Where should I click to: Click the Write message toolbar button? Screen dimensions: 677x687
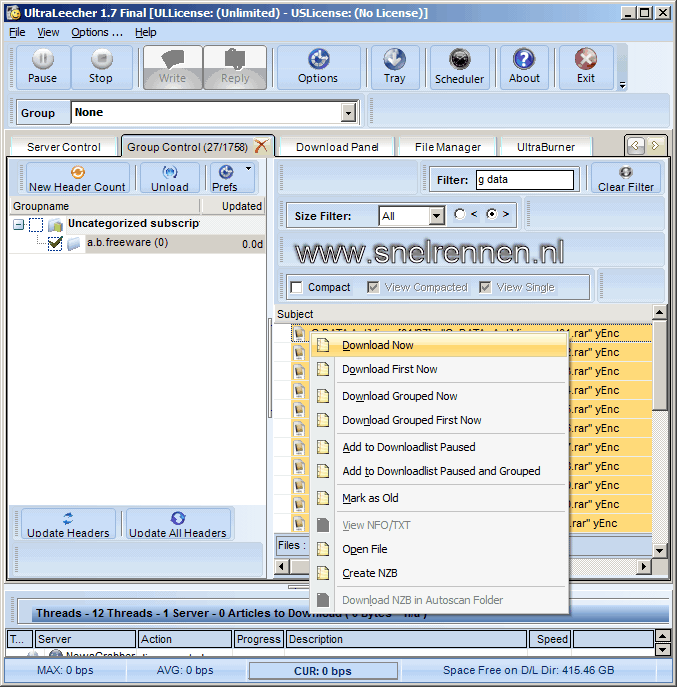[x=173, y=67]
